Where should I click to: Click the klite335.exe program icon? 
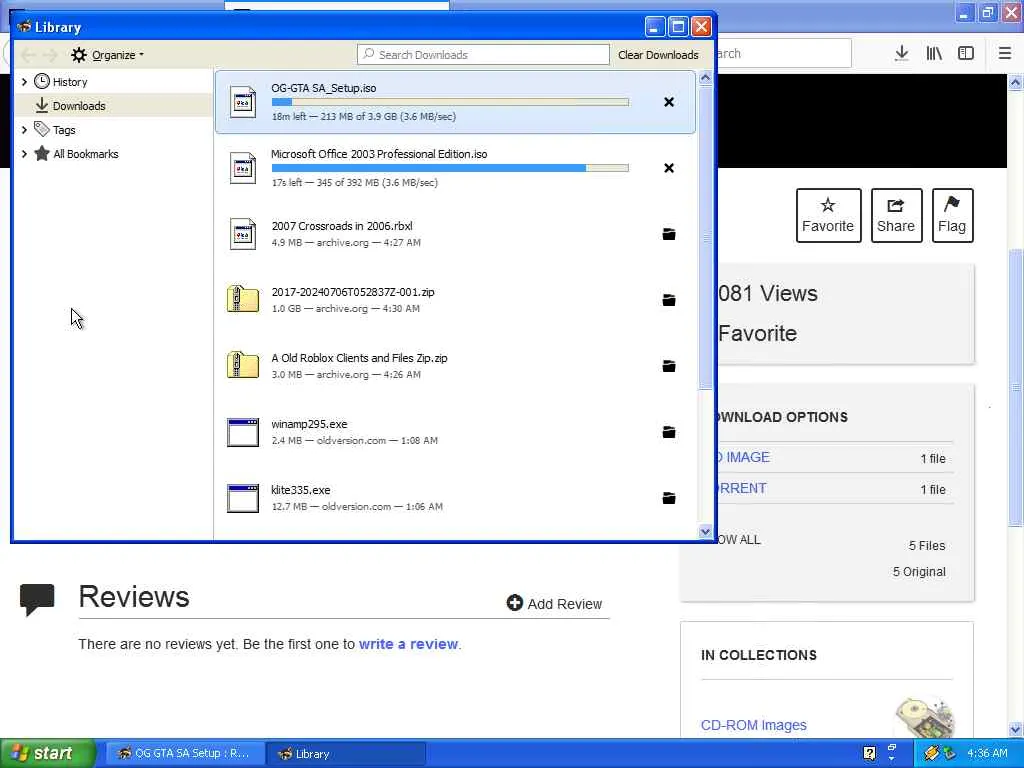click(243, 498)
